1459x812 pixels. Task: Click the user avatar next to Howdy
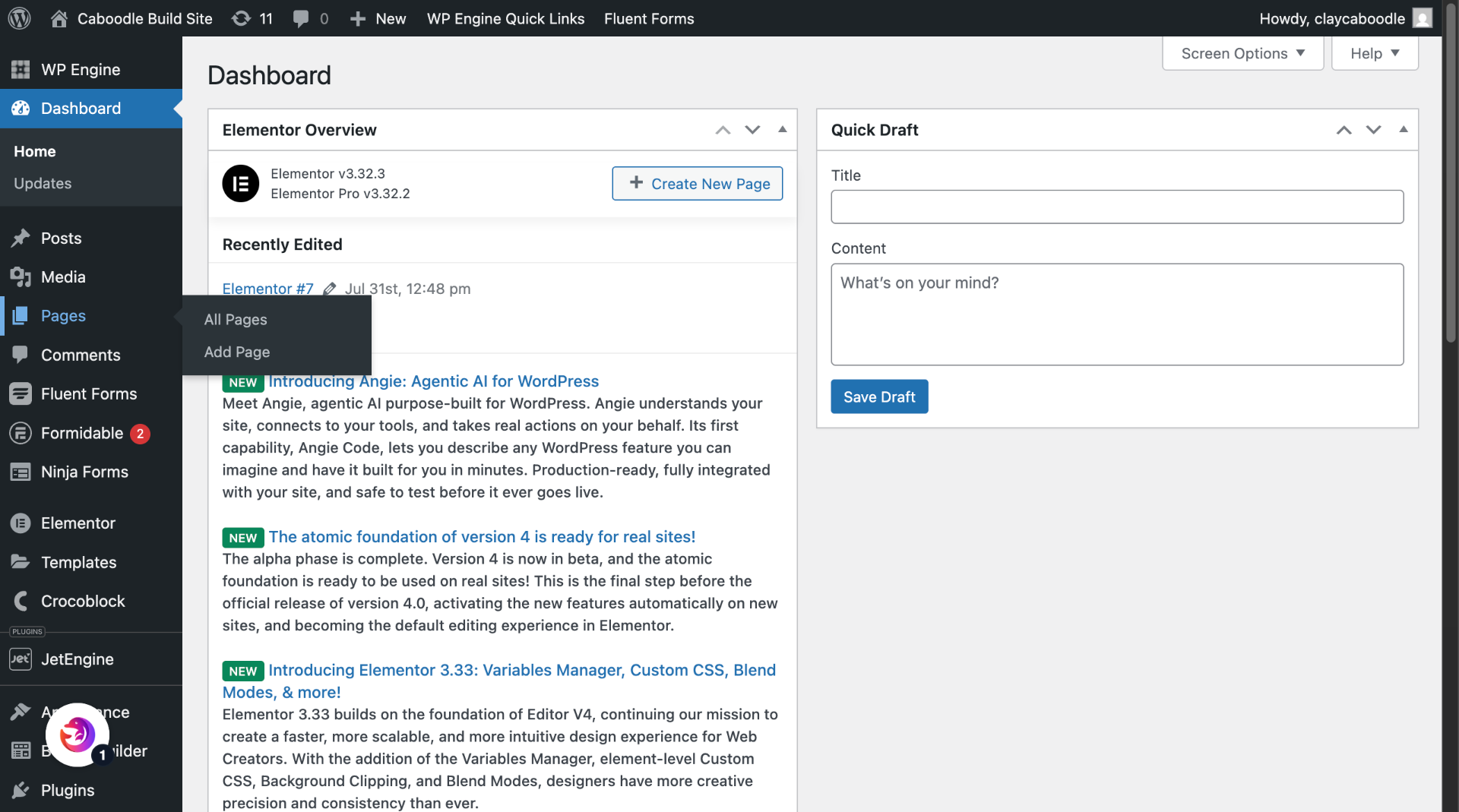pyautogui.click(x=1423, y=18)
